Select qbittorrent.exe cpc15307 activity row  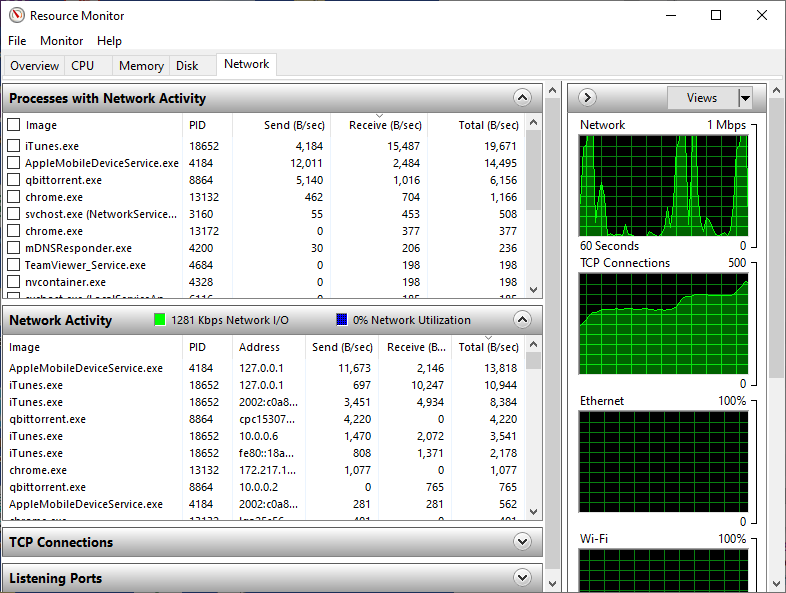(264, 419)
